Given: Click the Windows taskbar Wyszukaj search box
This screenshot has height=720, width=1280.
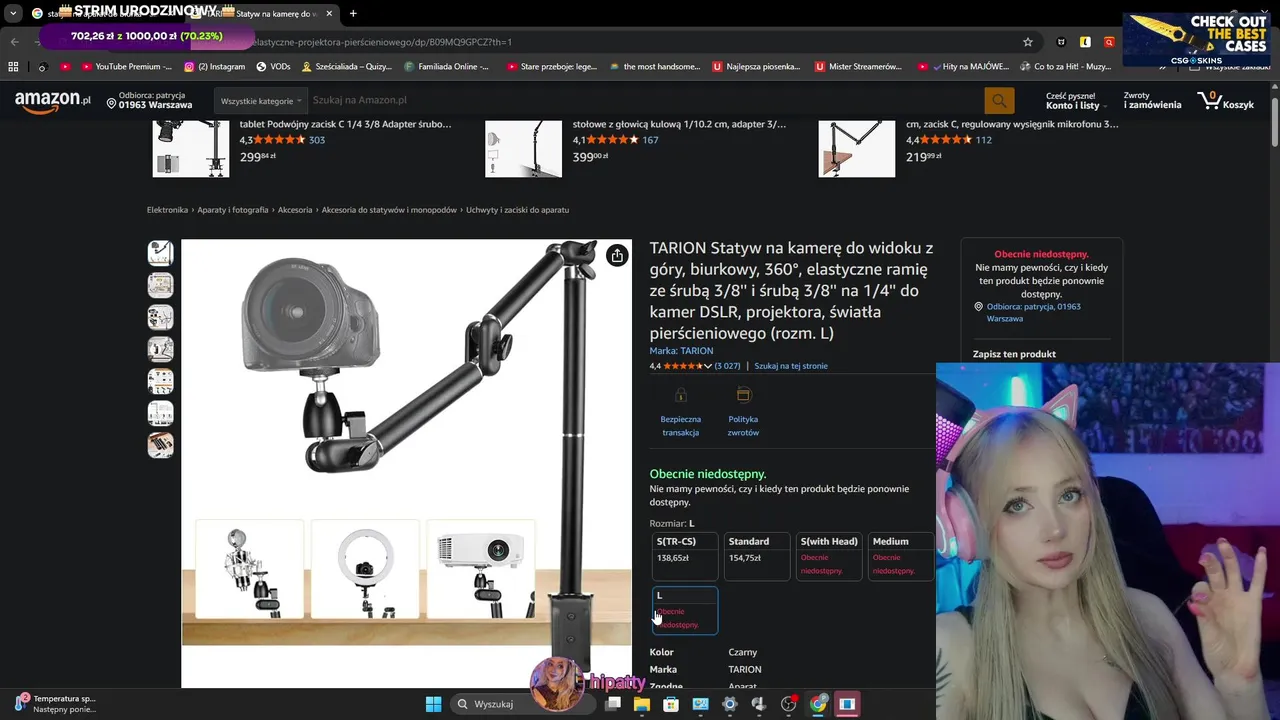Looking at the screenshot, I should click(521, 704).
